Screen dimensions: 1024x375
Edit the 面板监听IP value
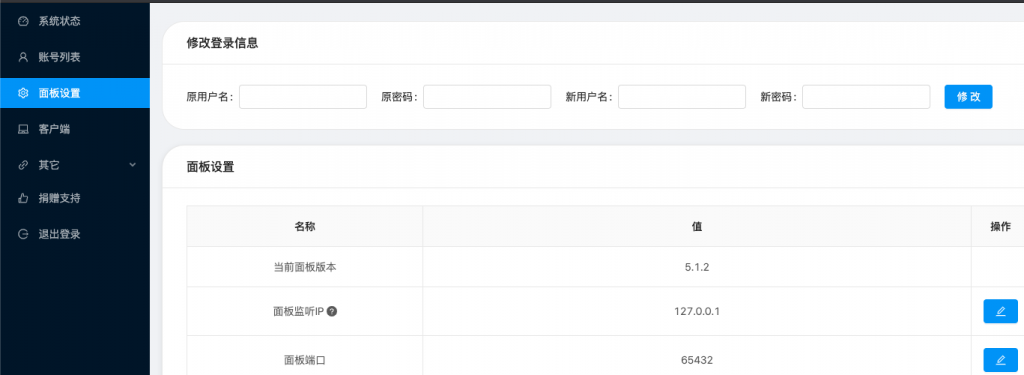coord(1000,312)
